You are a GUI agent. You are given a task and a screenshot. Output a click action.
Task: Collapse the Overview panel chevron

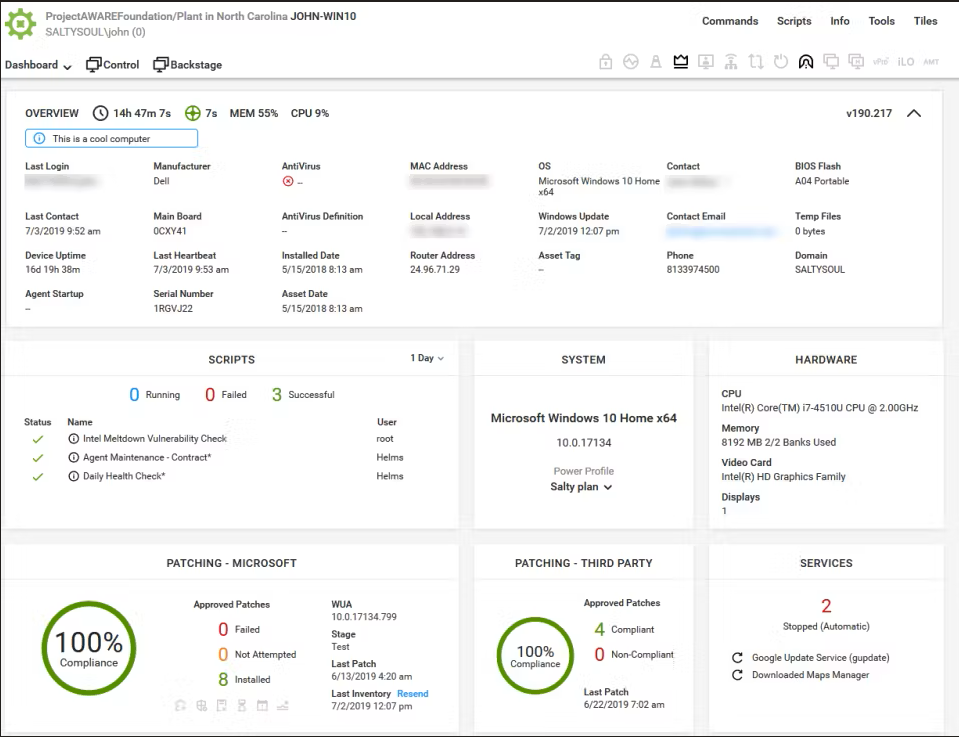(x=914, y=113)
